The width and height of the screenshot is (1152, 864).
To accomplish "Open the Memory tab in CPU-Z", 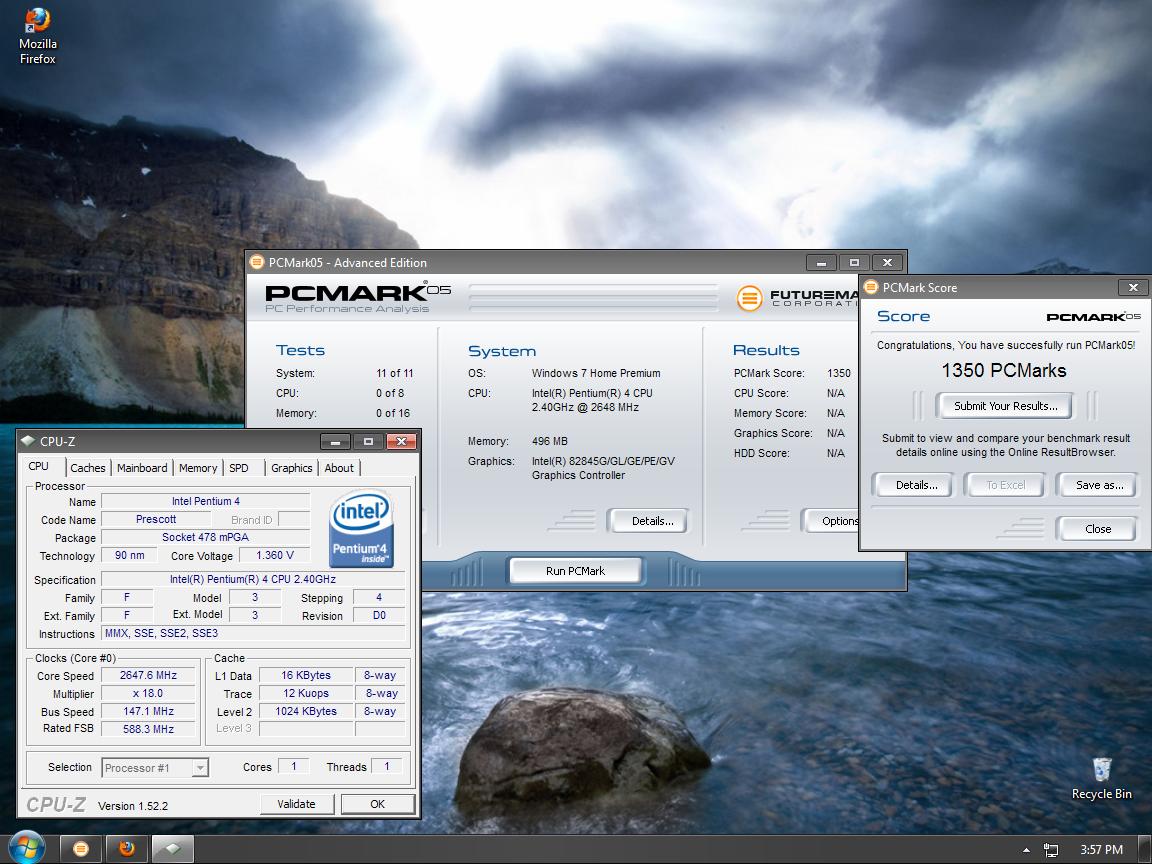I will 198,468.
